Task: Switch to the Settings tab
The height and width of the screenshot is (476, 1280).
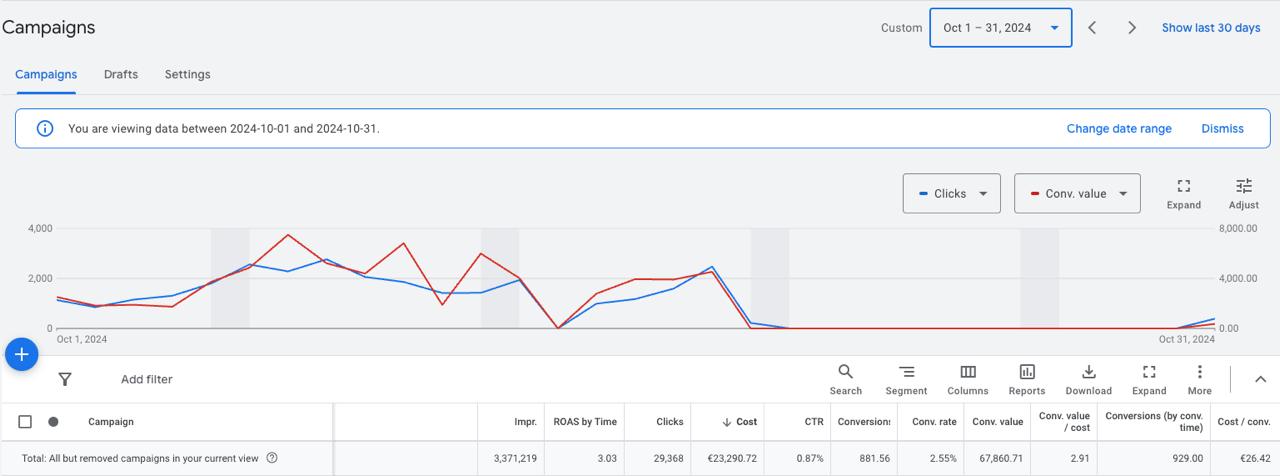Action: pos(187,74)
